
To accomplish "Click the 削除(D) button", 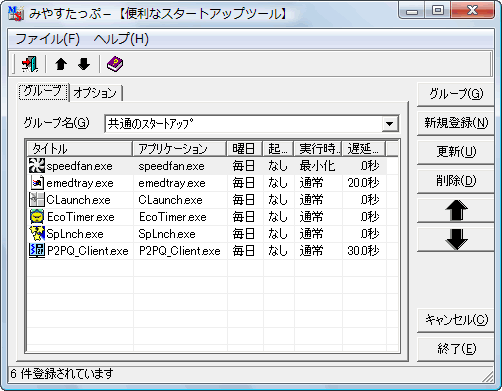I will [455, 181].
